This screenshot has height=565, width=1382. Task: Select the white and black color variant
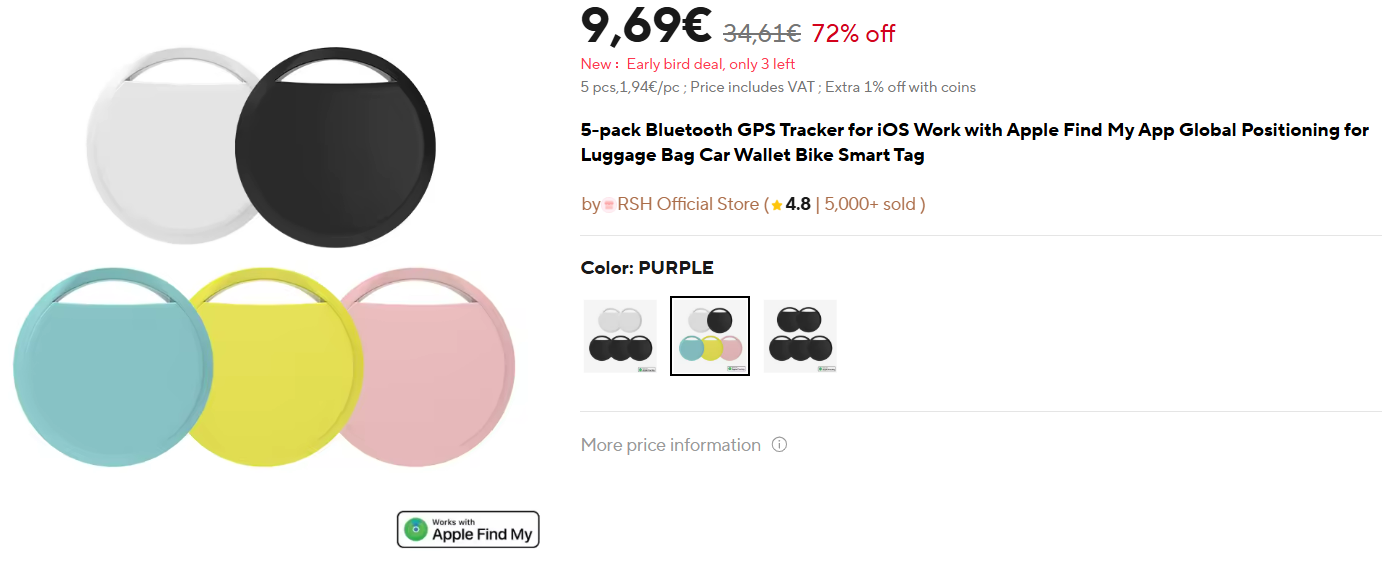pyautogui.click(x=620, y=336)
